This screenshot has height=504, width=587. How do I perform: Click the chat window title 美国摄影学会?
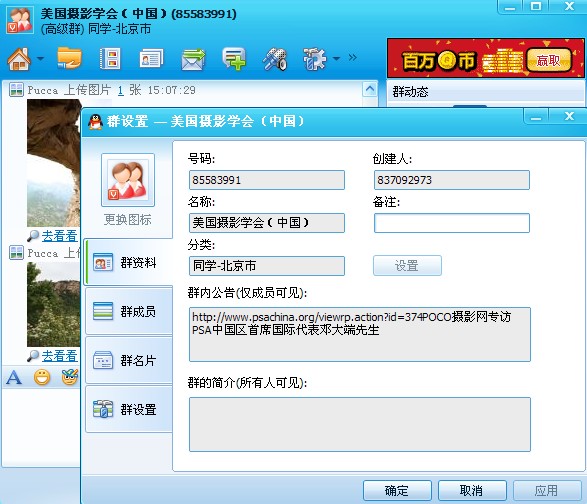pyautogui.click(x=139, y=14)
